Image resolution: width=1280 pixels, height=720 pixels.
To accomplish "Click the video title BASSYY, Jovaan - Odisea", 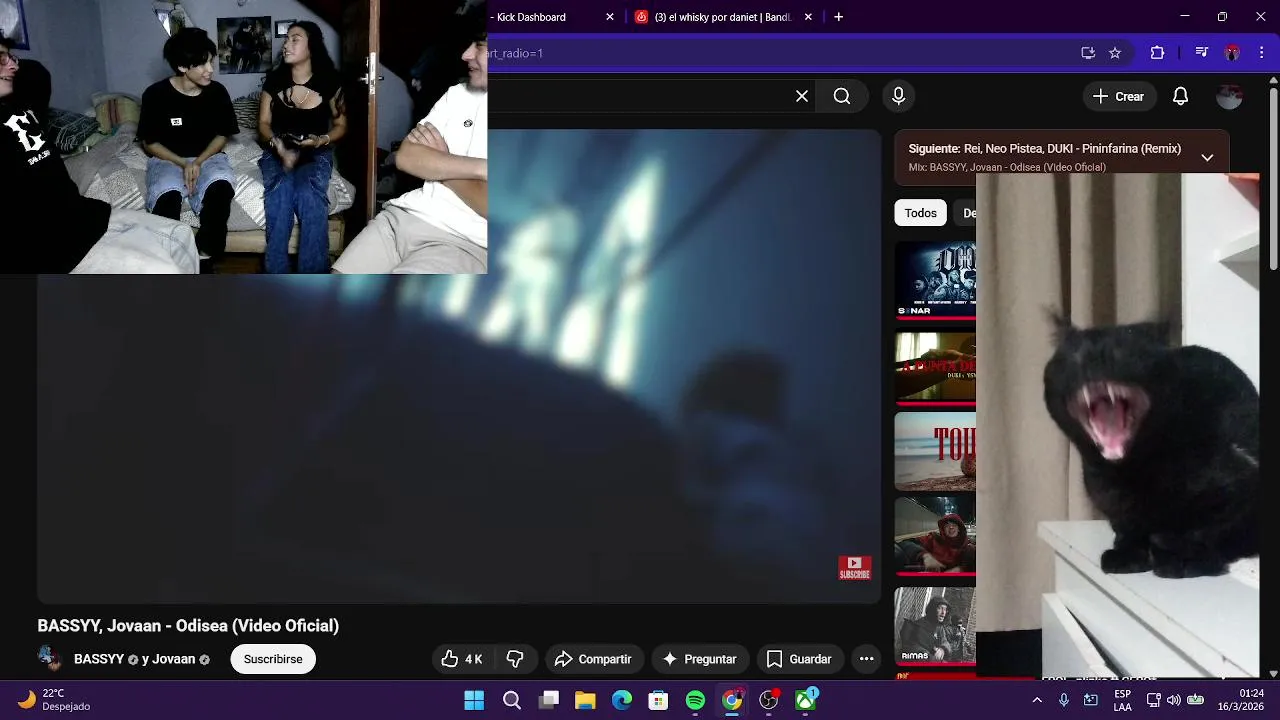I will (x=188, y=626).
